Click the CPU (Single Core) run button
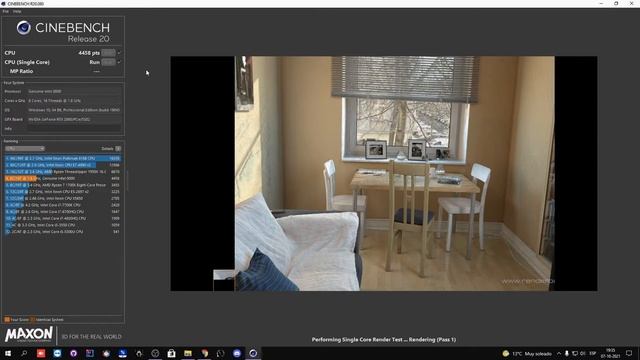The width and height of the screenshot is (640, 360). click(x=108, y=62)
